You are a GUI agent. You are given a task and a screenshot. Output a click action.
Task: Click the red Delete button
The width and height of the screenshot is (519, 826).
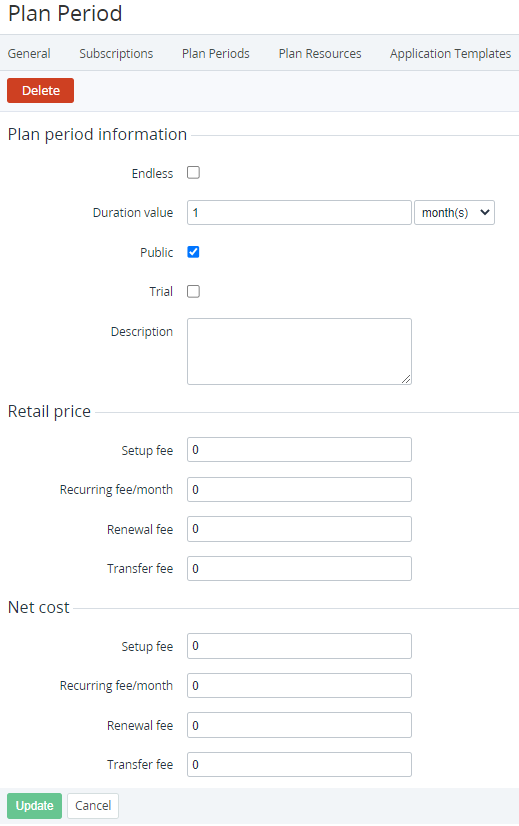point(41,90)
